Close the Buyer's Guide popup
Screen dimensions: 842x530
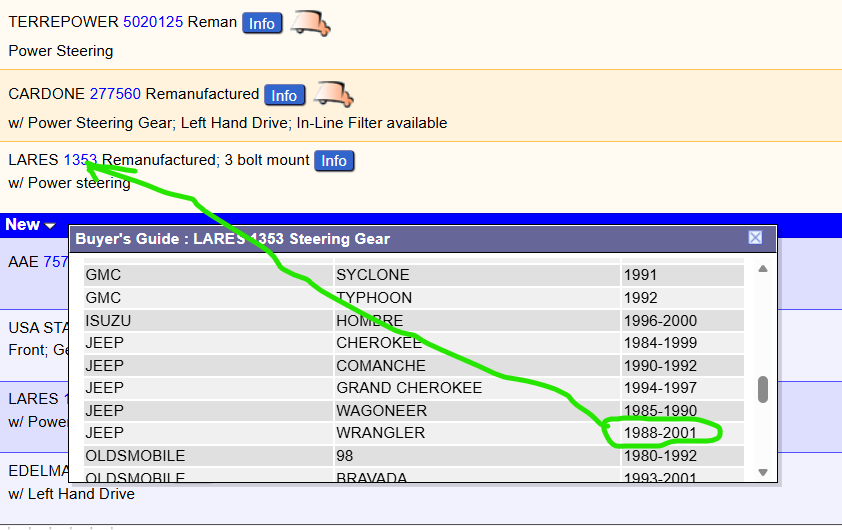[755, 238]
